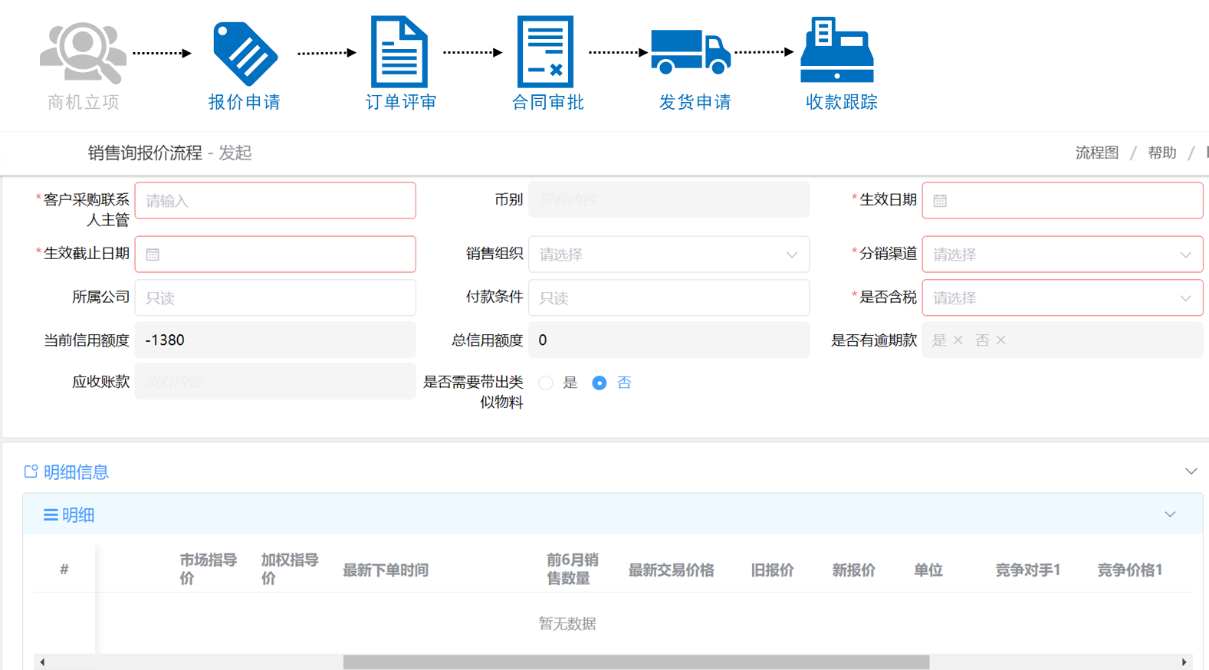Select the 合同审批 contract icon
Screen dimensions: 1209x670
coord(546,52)
